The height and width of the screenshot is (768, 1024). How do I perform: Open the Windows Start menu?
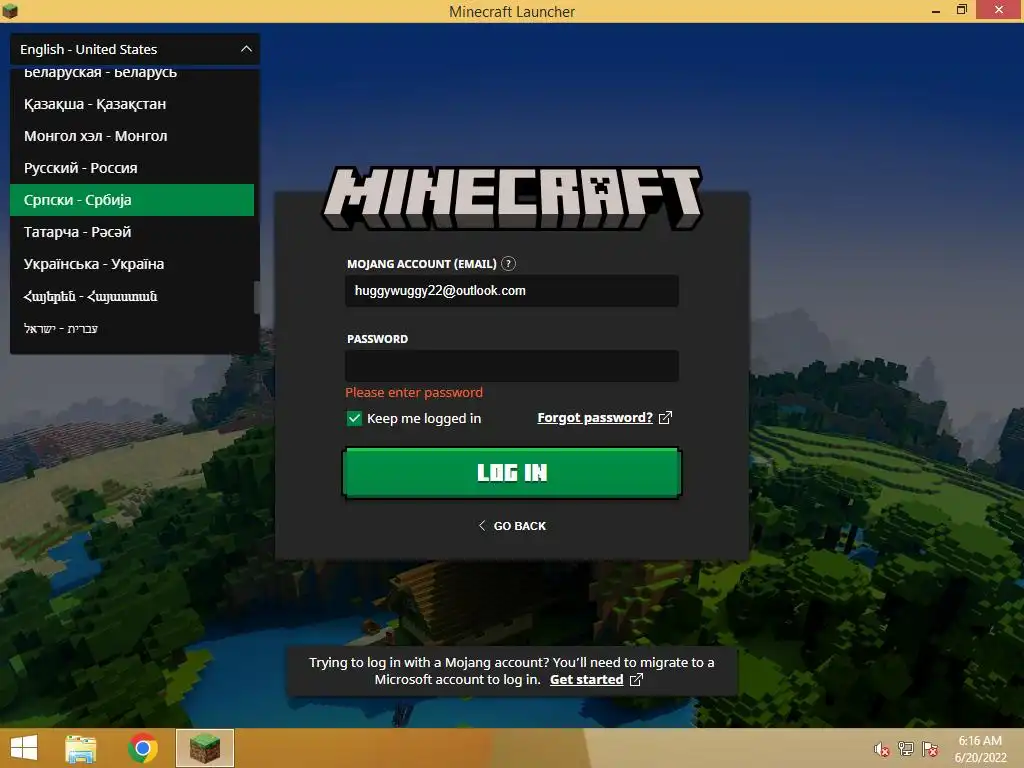click(24, 748)
